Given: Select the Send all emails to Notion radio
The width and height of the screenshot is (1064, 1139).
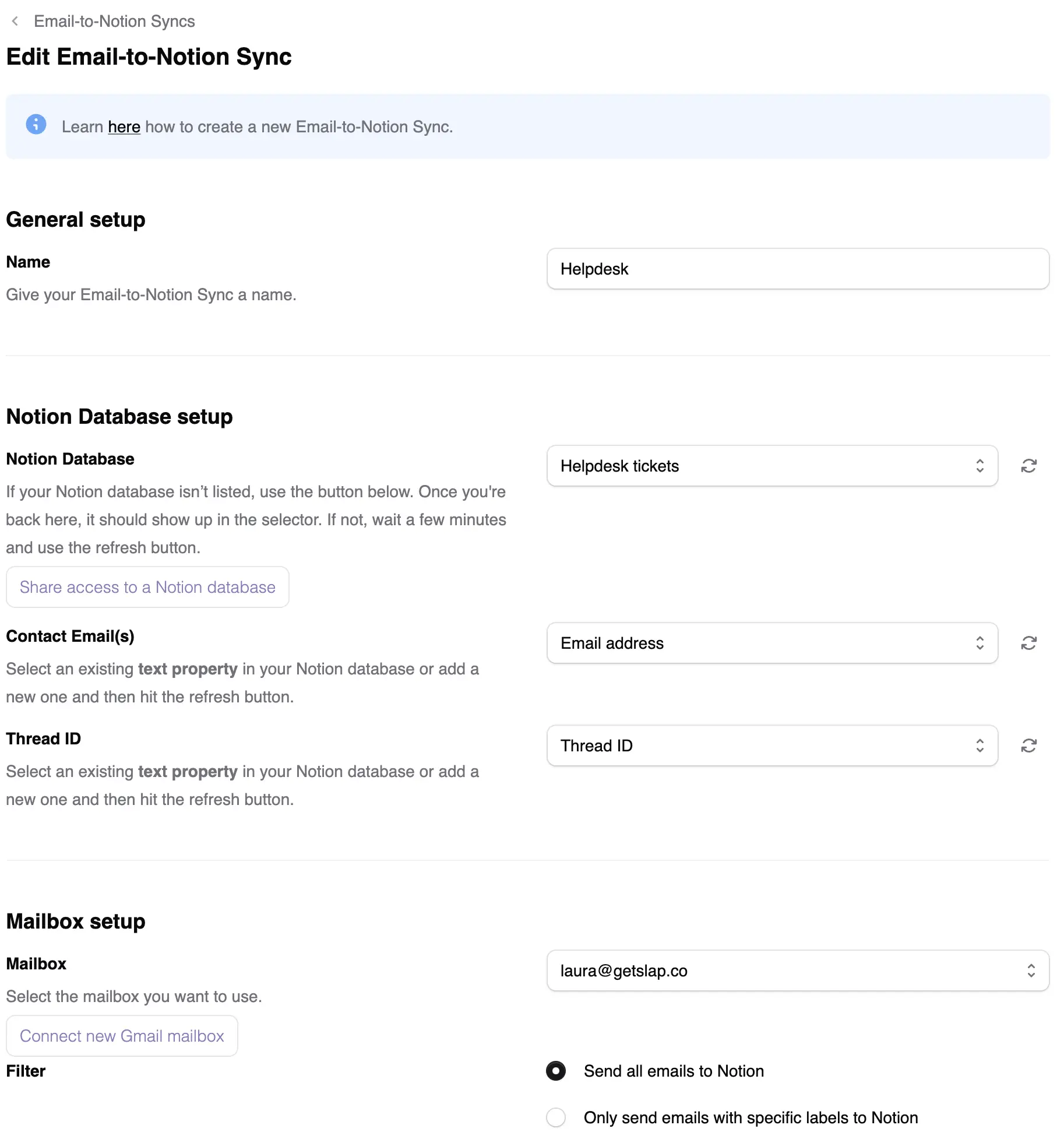Looking at the screenshot, I should 556,1071.
